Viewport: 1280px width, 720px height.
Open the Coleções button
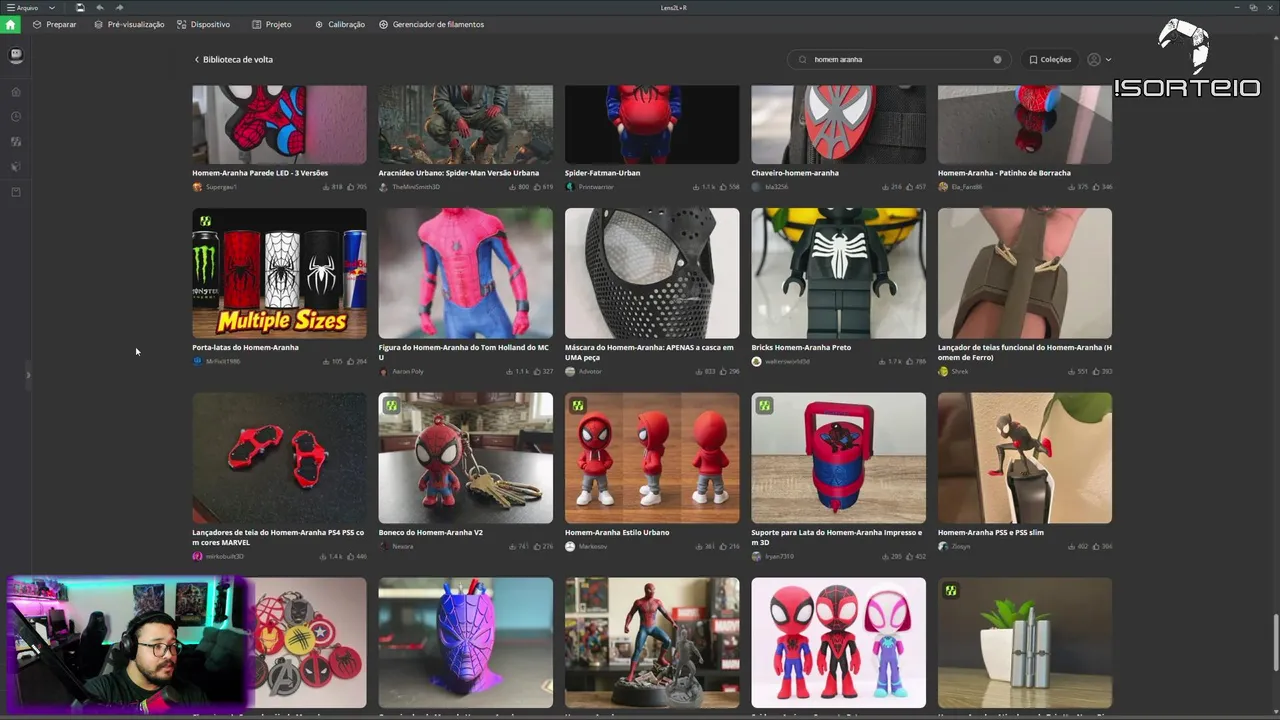(1050, 60)
